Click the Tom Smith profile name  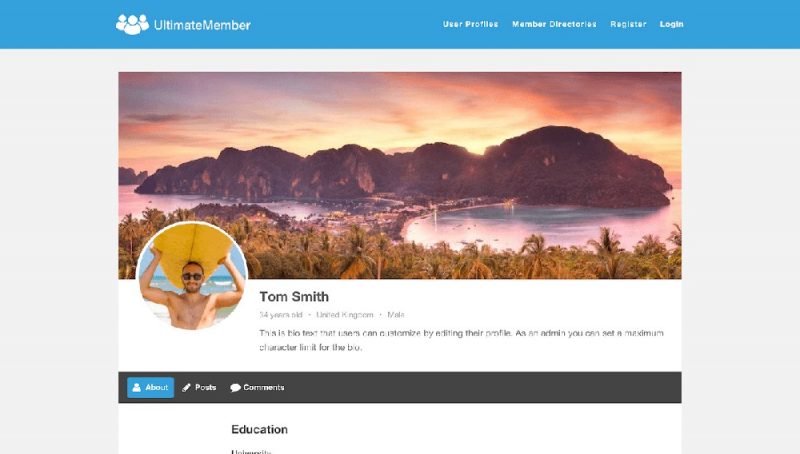click(x=294, y=297)
